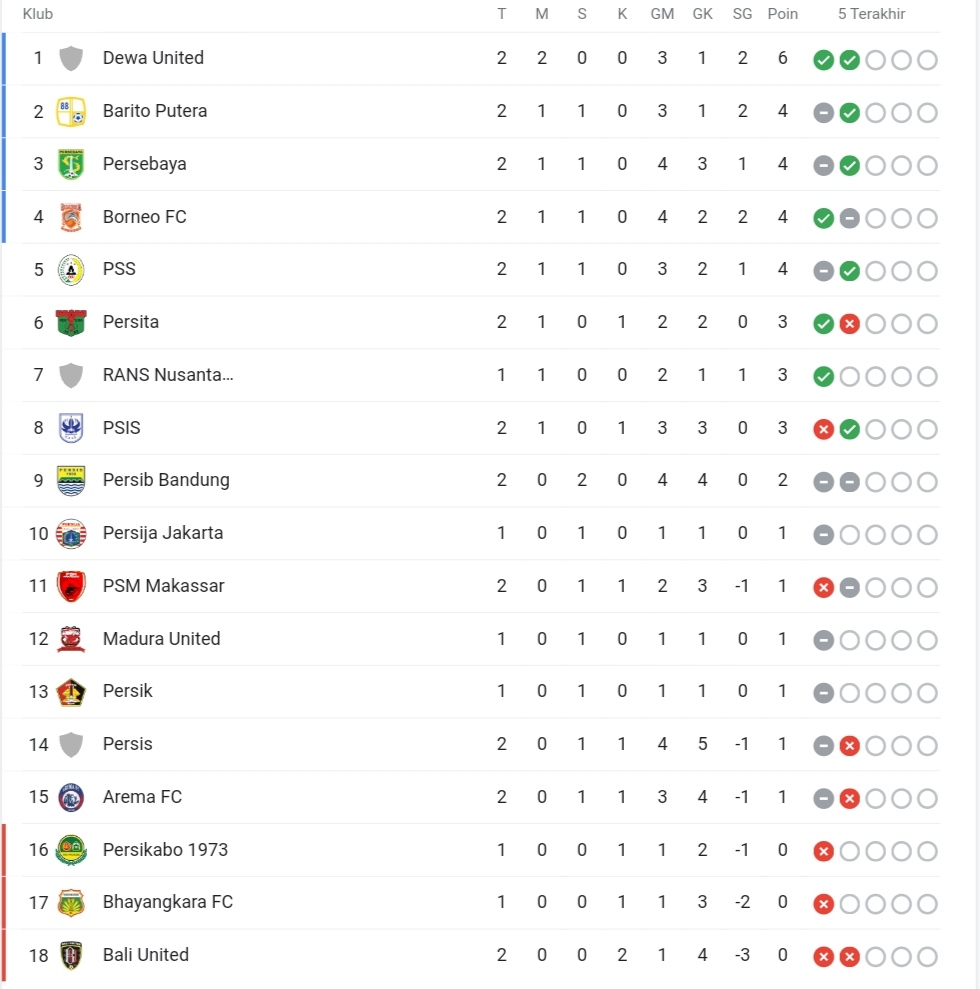The width and height of the screenshot is (980, 989).
Task: Open the Persikabo 1973 team link
Action: click(165, 850)
